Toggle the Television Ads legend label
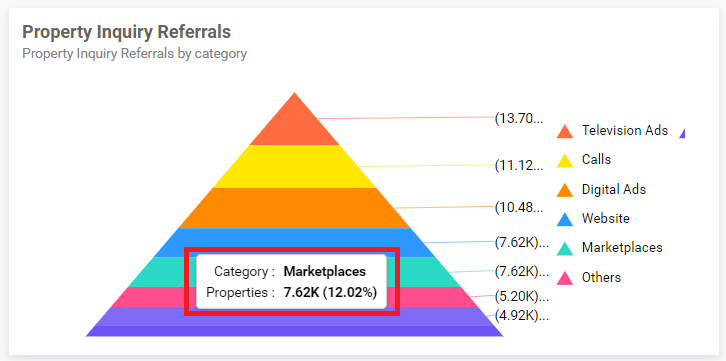This screenshot has height=361, width=726. tap(625, 131)
